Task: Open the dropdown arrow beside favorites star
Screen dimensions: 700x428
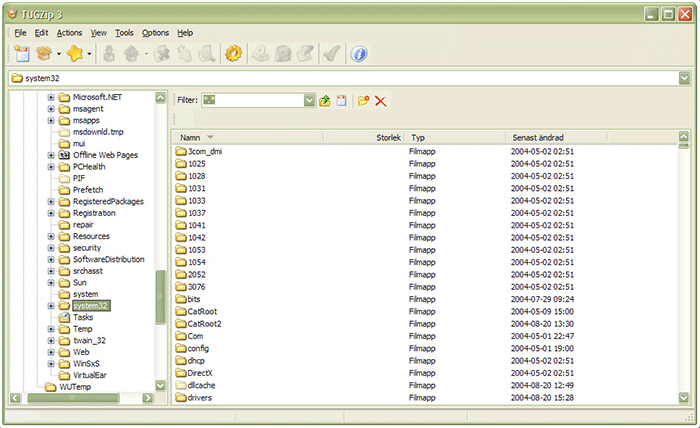Action: pyautogui.click(x=90, y=54)
